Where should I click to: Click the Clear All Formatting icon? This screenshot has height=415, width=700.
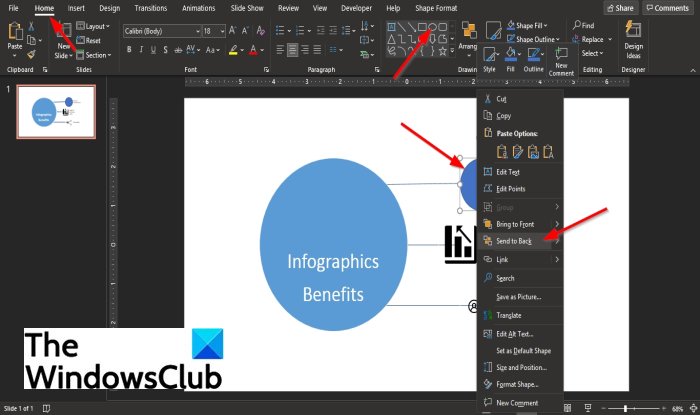[262, 31]
